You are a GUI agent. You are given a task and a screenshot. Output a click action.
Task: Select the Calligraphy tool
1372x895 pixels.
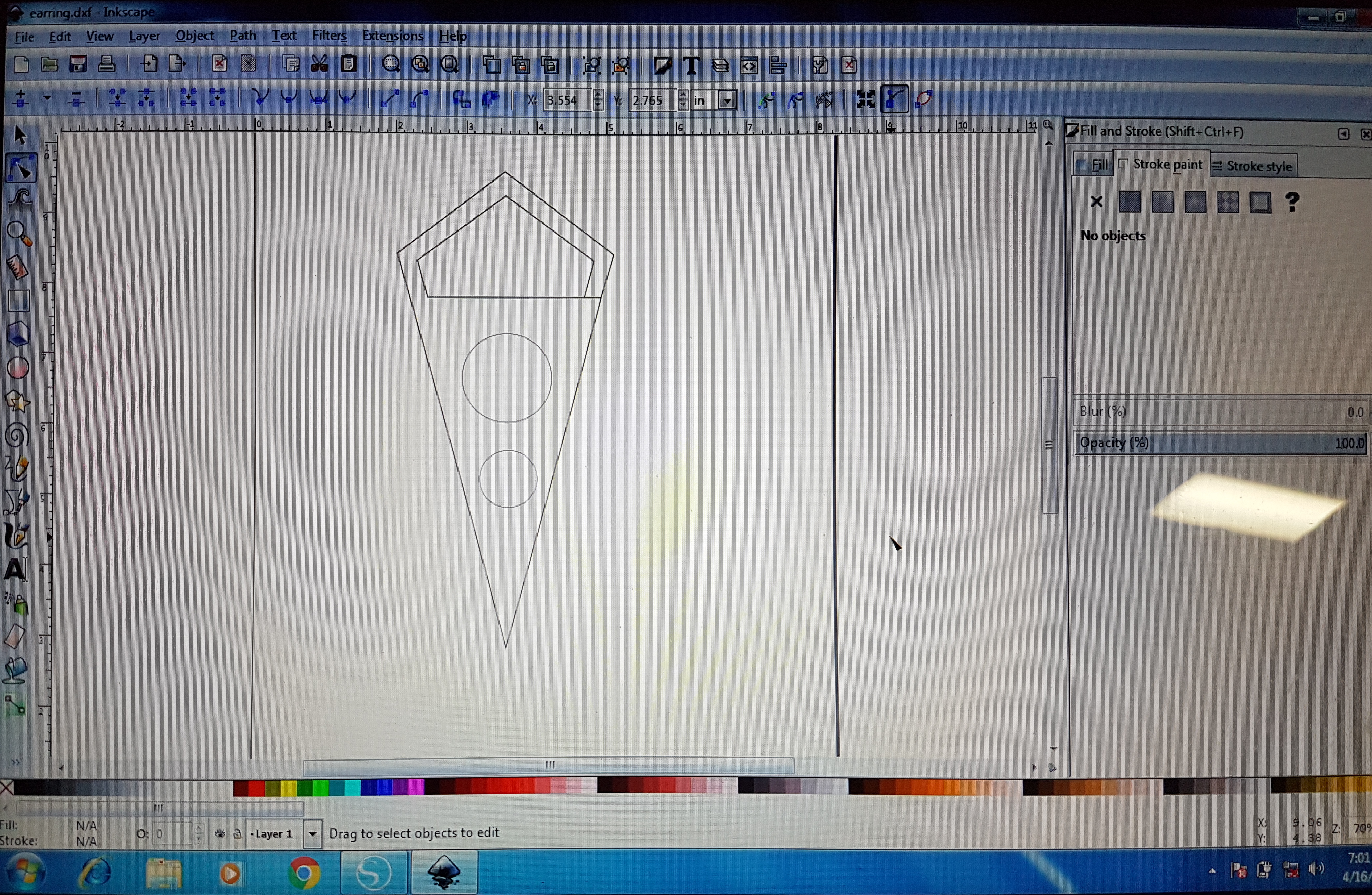tap(16, 536)
